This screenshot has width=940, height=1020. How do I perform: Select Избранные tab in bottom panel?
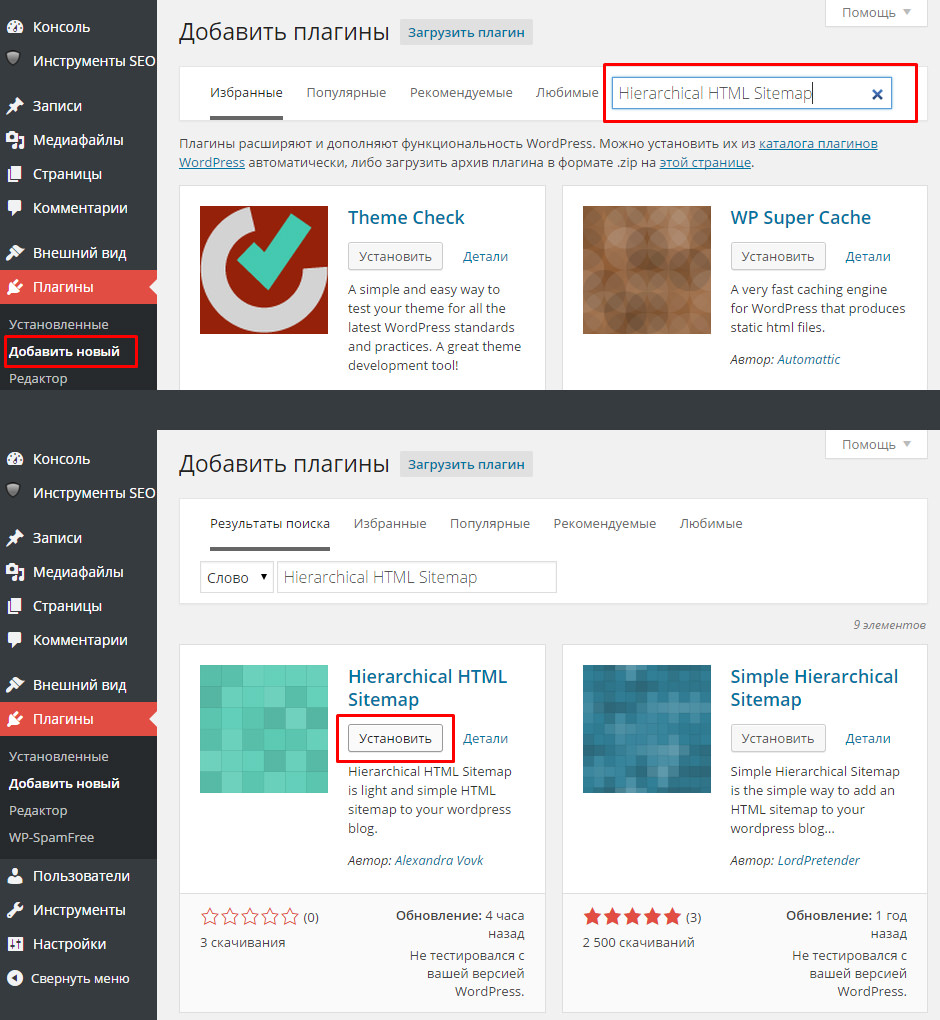pyautogui.click(x=390, y=524)
